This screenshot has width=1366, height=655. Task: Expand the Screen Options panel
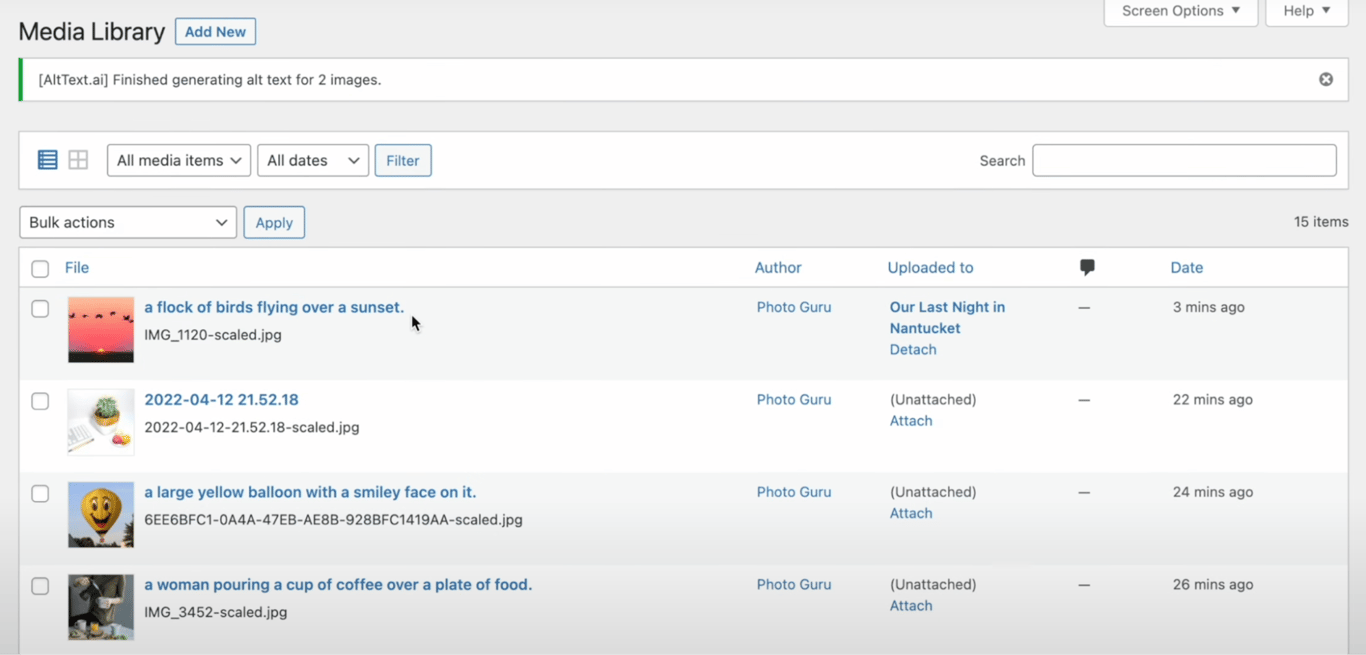(1180, 11)
